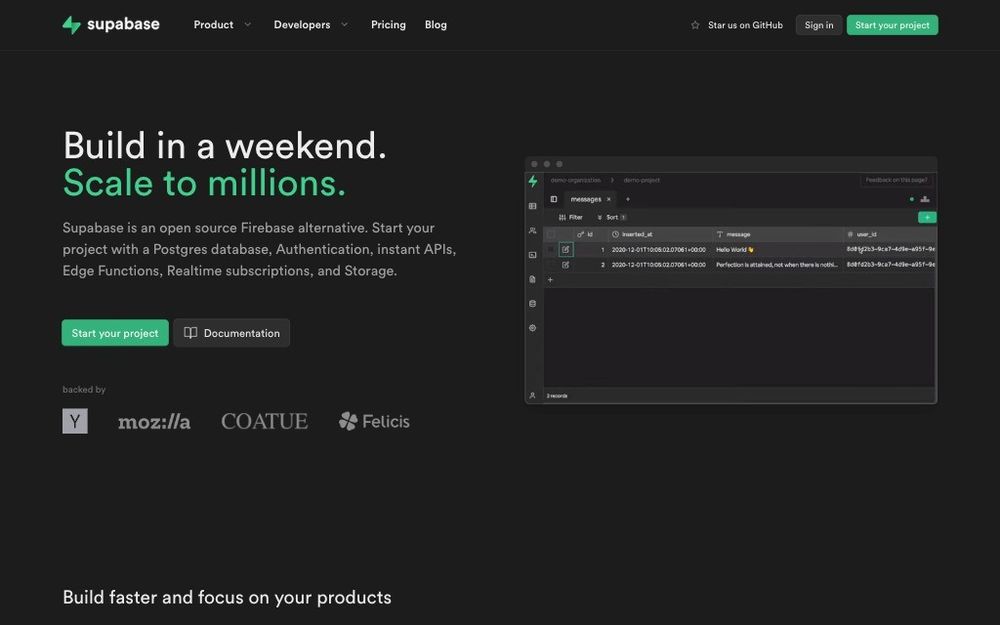Click the Felicis logo
The image size is (1000, 625).
[374, 421]
